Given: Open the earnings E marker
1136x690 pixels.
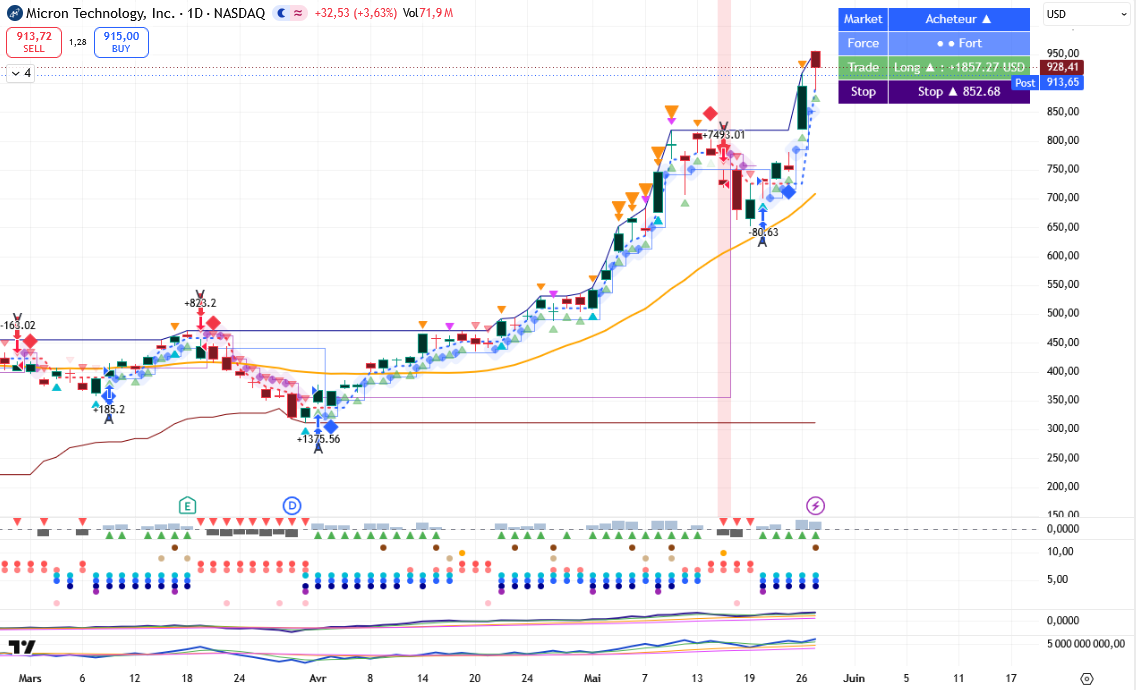Looking at the screenshot, I should [187, 506].
